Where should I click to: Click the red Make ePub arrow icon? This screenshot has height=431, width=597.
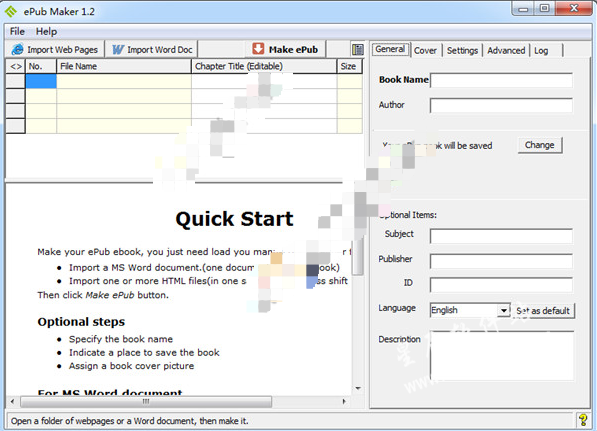click(258, 49)
